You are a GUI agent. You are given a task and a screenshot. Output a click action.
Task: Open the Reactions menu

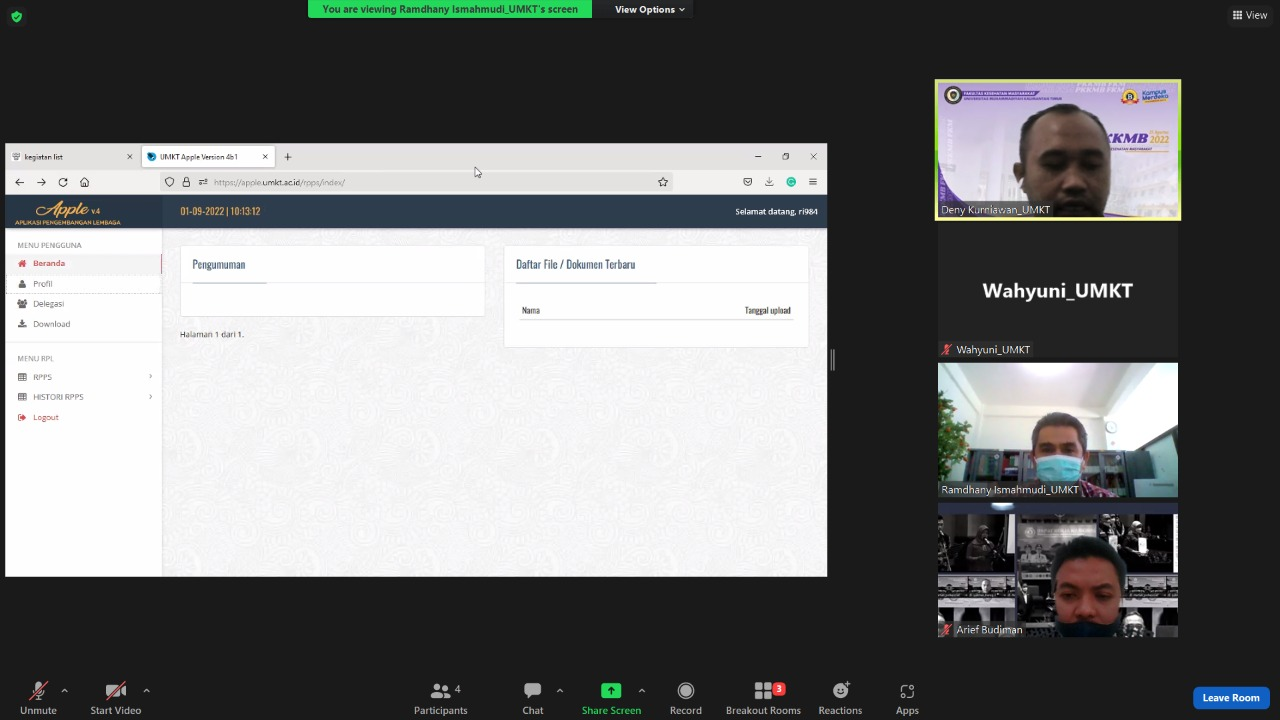coord(840,697)
